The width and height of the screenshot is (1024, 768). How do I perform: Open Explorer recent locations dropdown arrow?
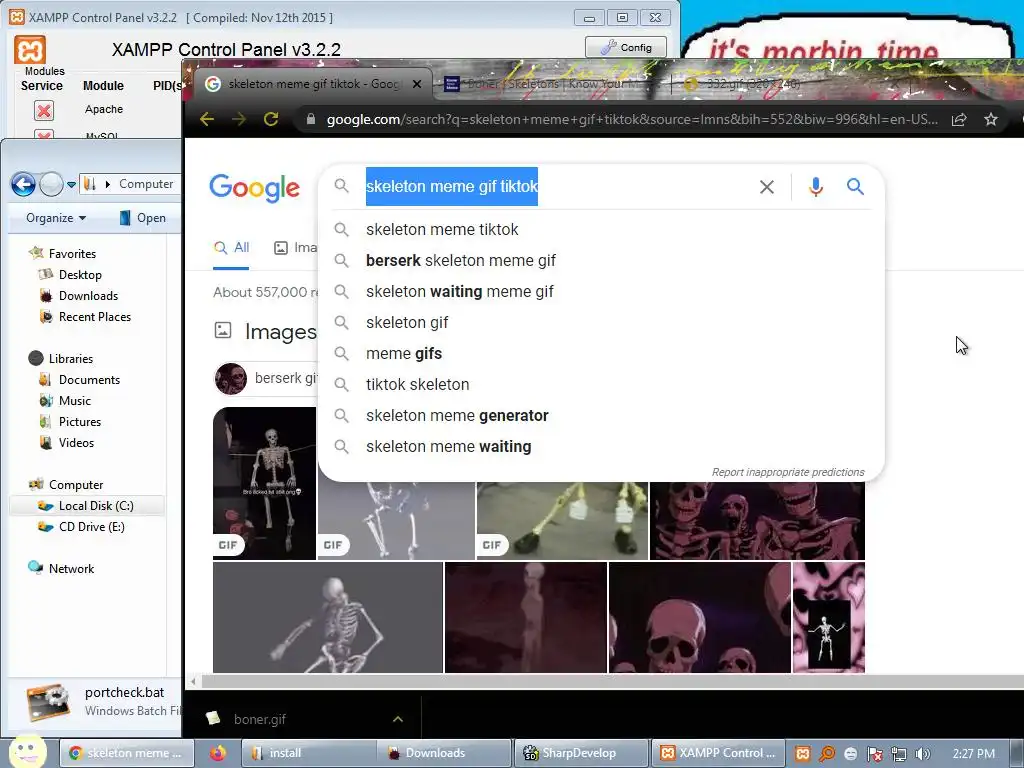[x=71, y=184]
